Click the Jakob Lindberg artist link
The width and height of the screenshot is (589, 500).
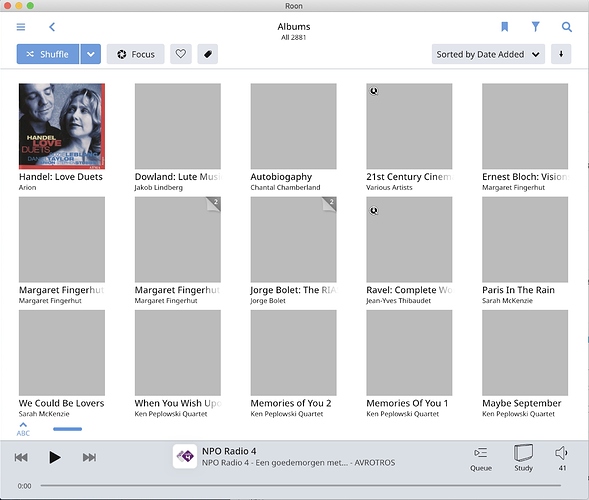pyautogui.click(x=159, y=187)
